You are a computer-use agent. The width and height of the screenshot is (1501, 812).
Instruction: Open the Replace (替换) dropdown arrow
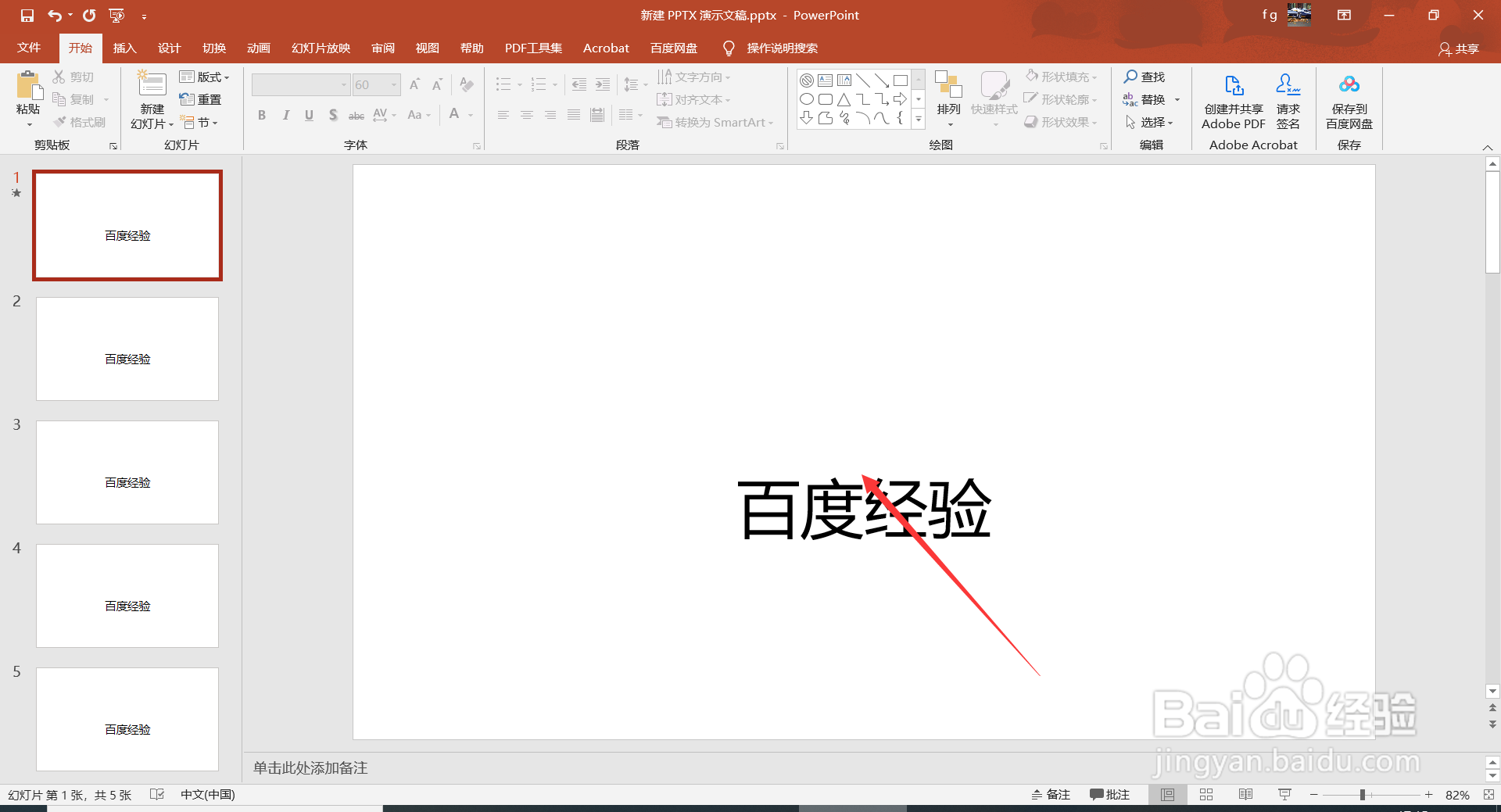pyautogui.click(x=1177, y=99)
